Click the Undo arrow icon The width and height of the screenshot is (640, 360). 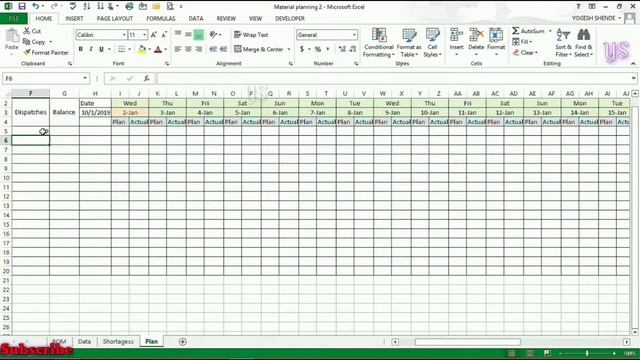pos(36,7)
